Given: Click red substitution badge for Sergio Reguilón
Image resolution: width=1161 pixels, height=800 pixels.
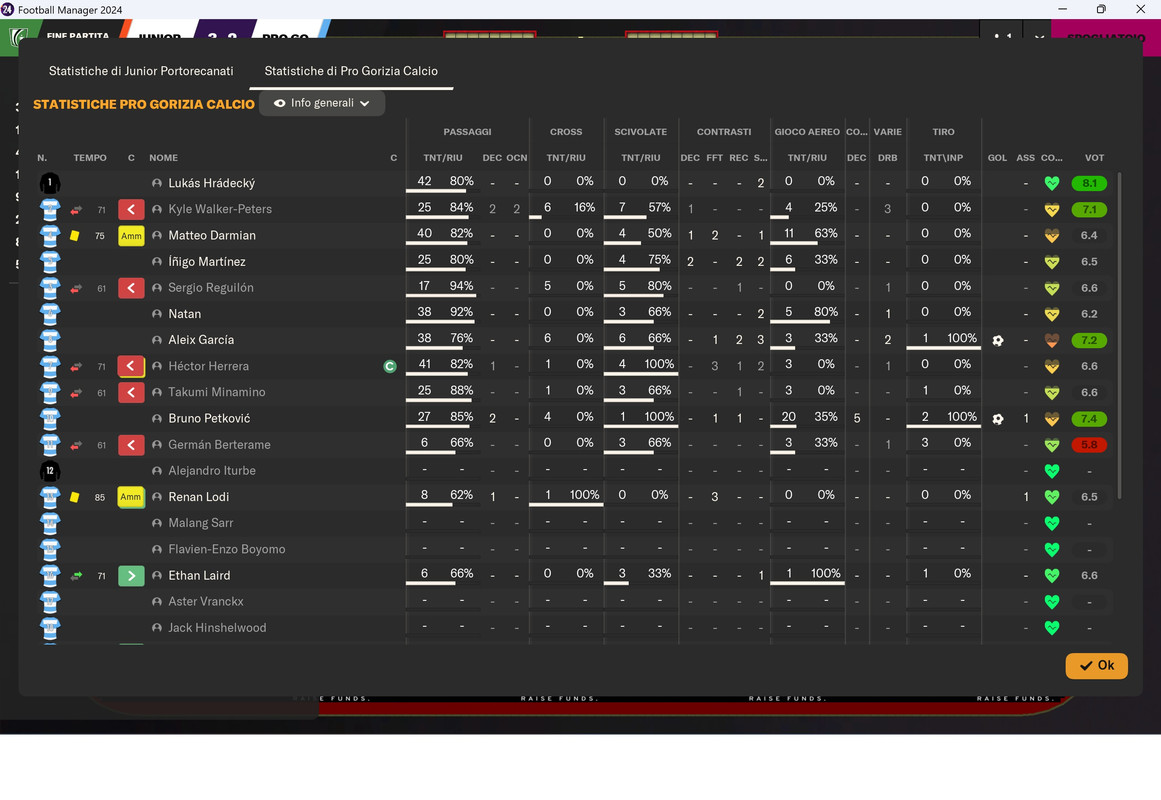Looking at the screenshot, I should pos(131,288).
